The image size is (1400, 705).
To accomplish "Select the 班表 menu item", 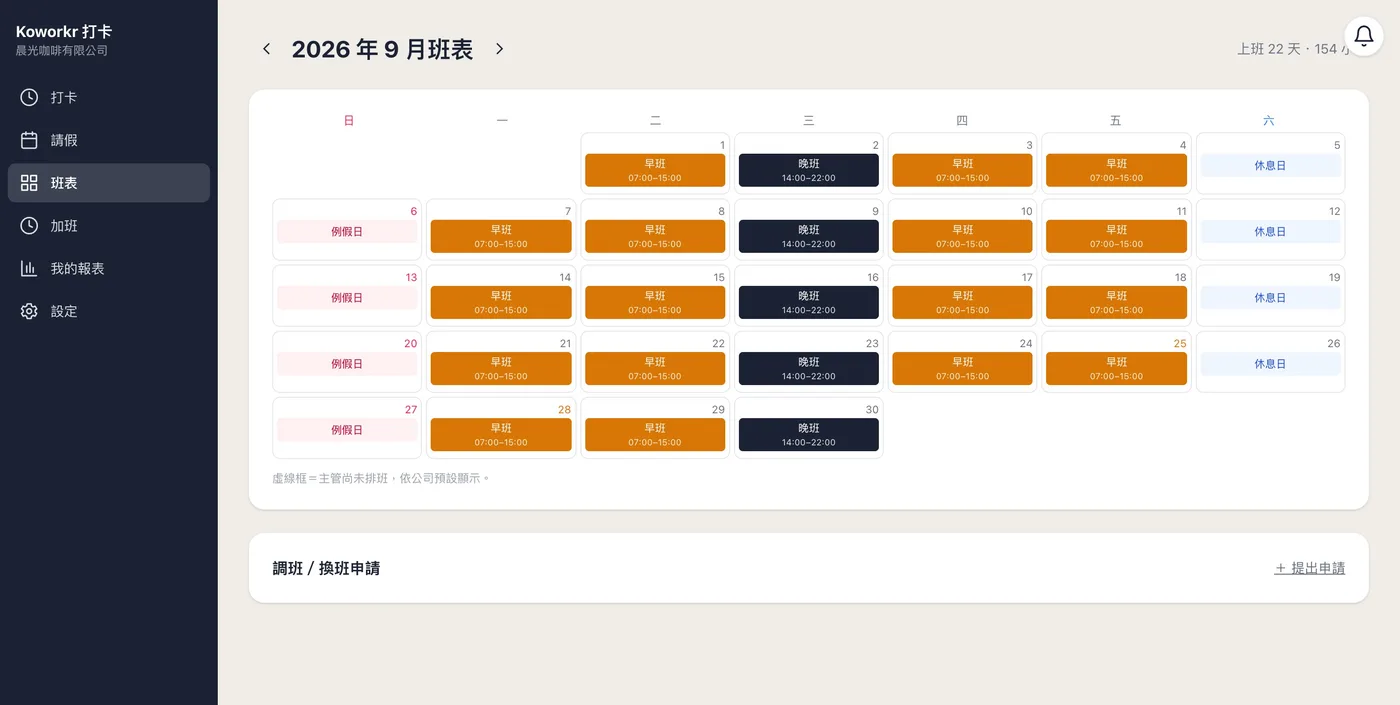I will [109, 183].
